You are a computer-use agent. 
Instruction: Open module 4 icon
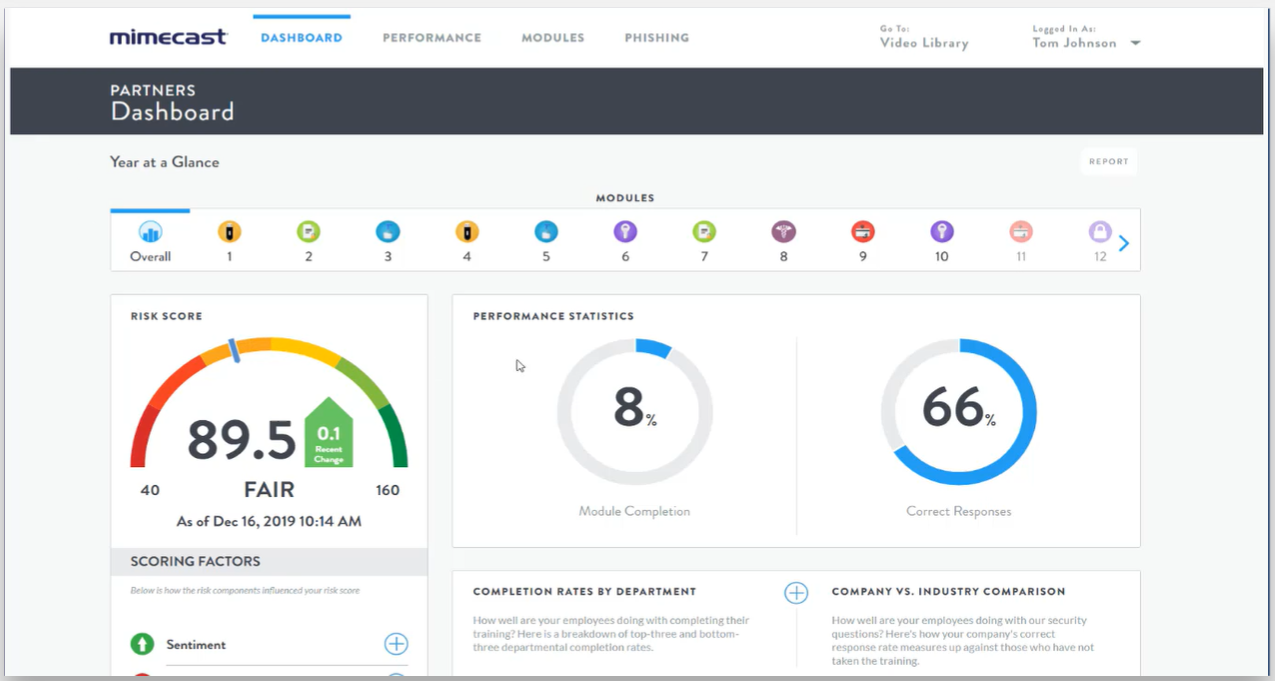pos(467,232)
